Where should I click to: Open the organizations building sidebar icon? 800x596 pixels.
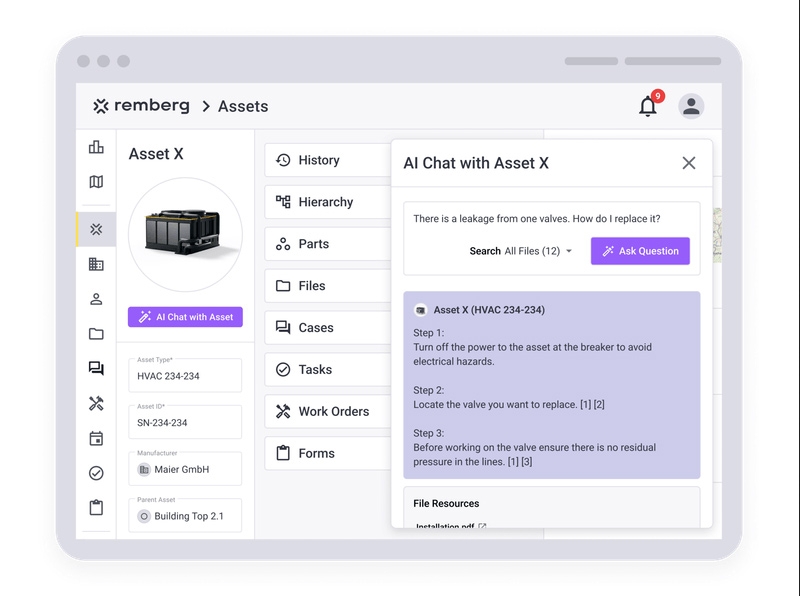pos(96,264)
